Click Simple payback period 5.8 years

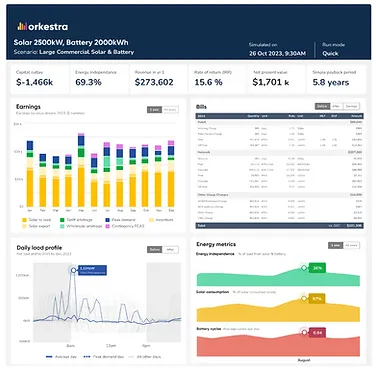click(331, 82)
